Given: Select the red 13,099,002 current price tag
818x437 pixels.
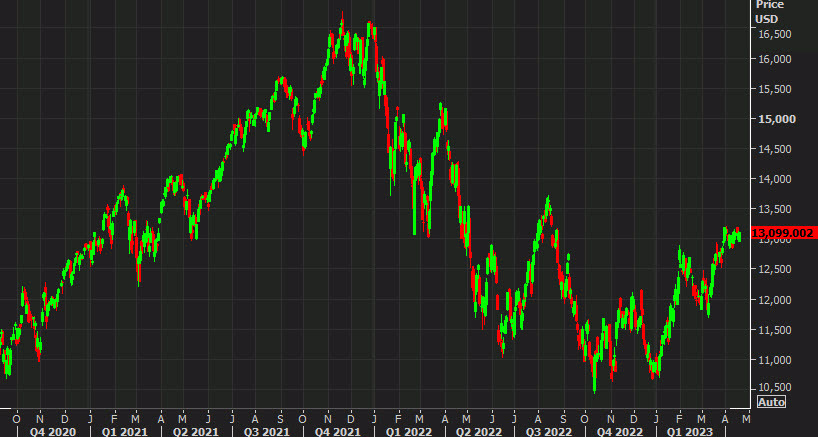Looking at the screenshot, I should coord(783,233).
